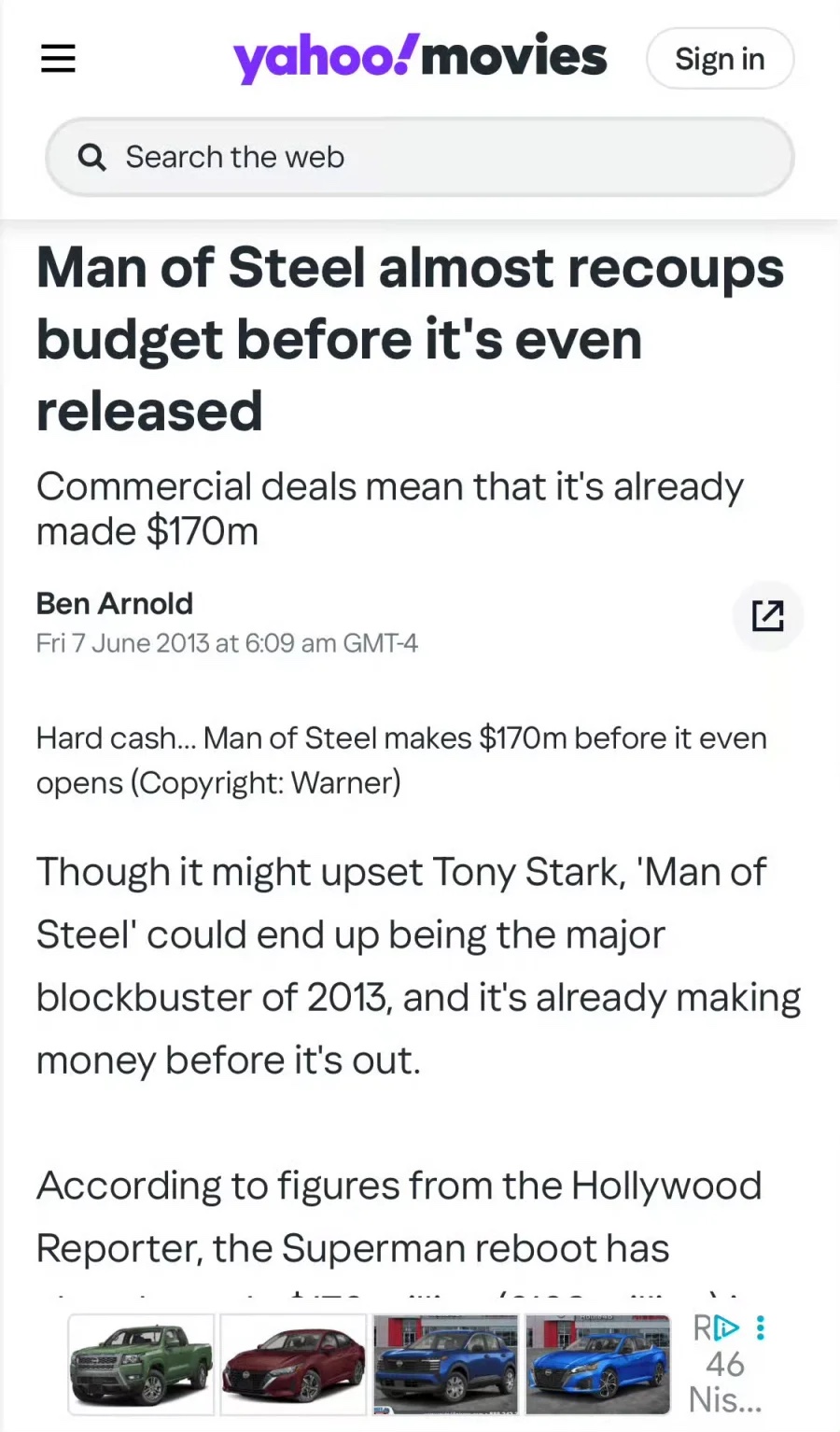Click the magnifying glass search icon

[91, 157]
